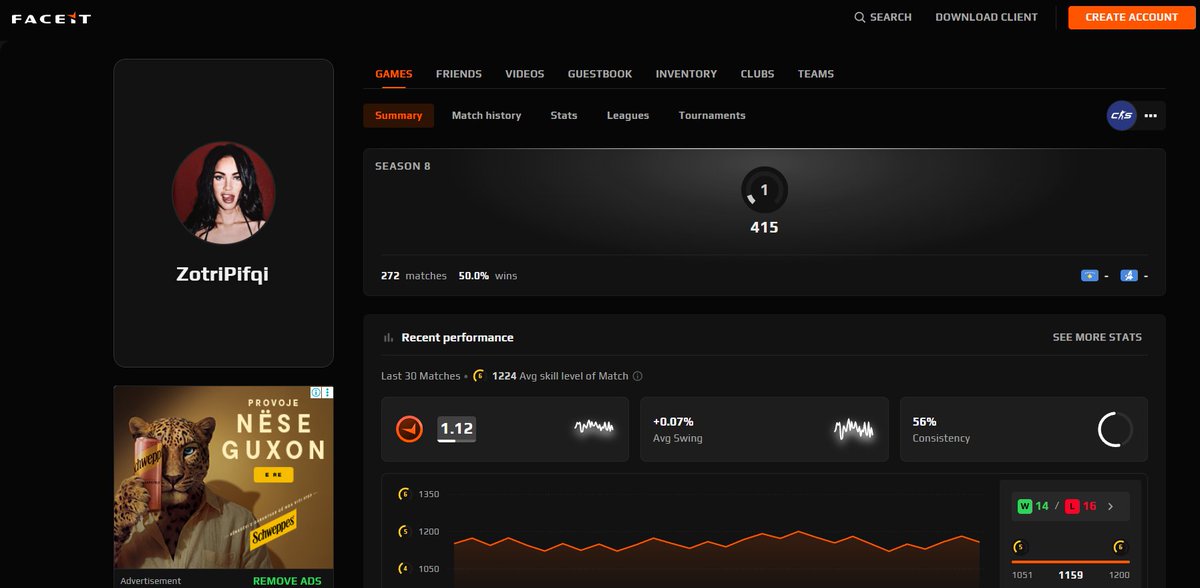Click SEE MORE STATS

click(x=1097, y=338)
